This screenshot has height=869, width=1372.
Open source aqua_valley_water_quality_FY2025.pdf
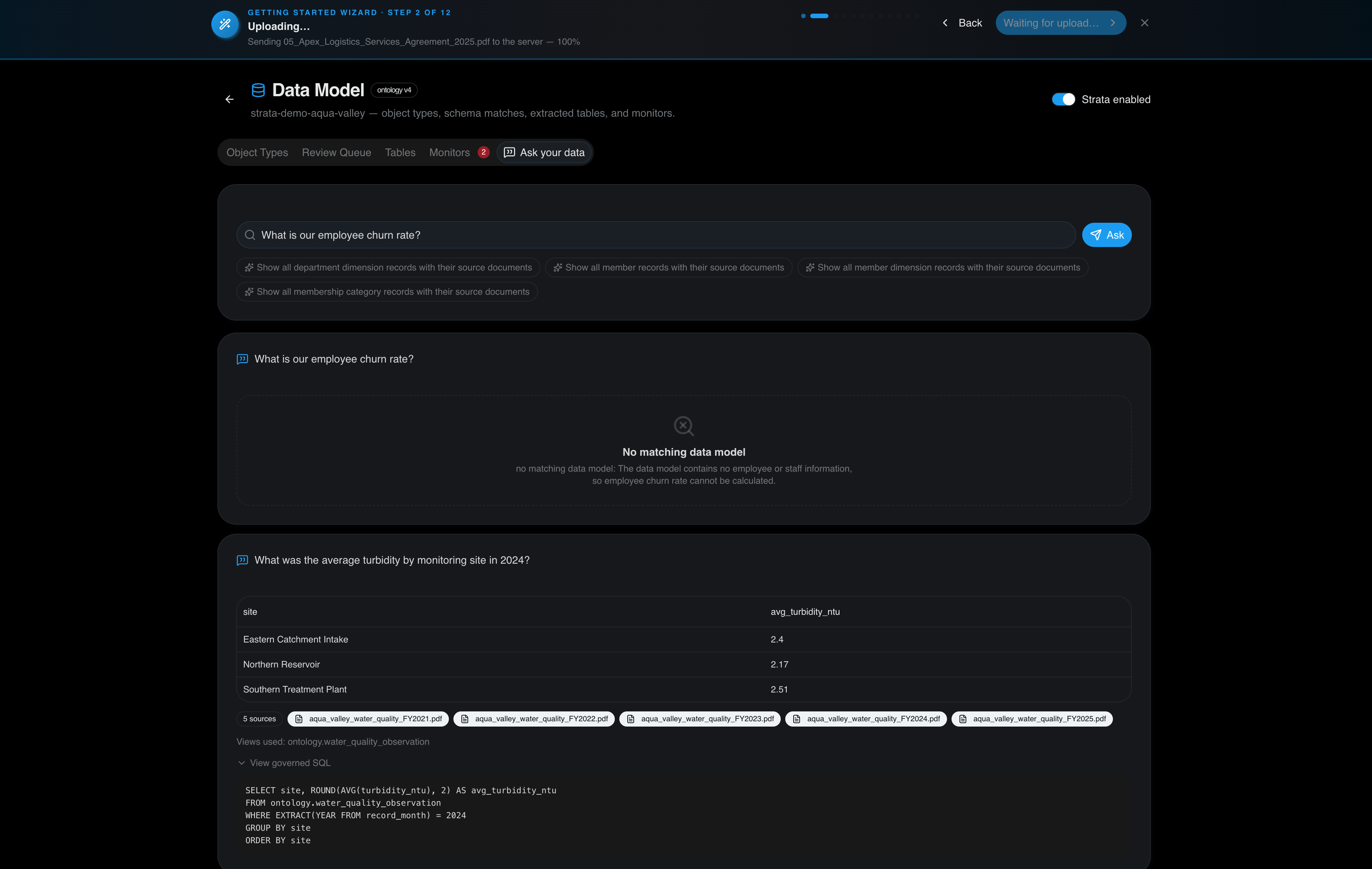click(1032, 719)
